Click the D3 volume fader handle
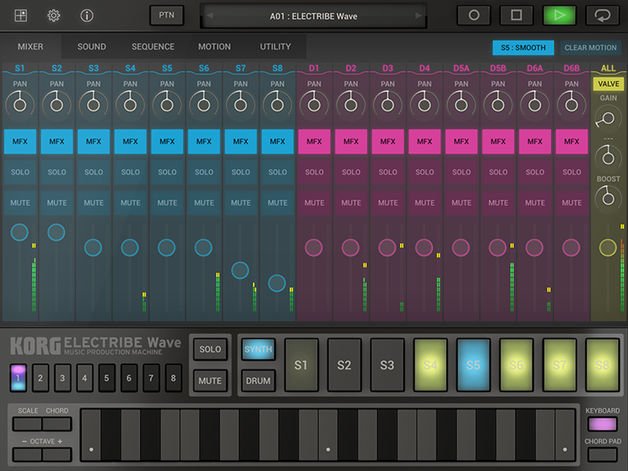Image resolution: width=628 pixels, height=471 pixels. pos(387,248)
